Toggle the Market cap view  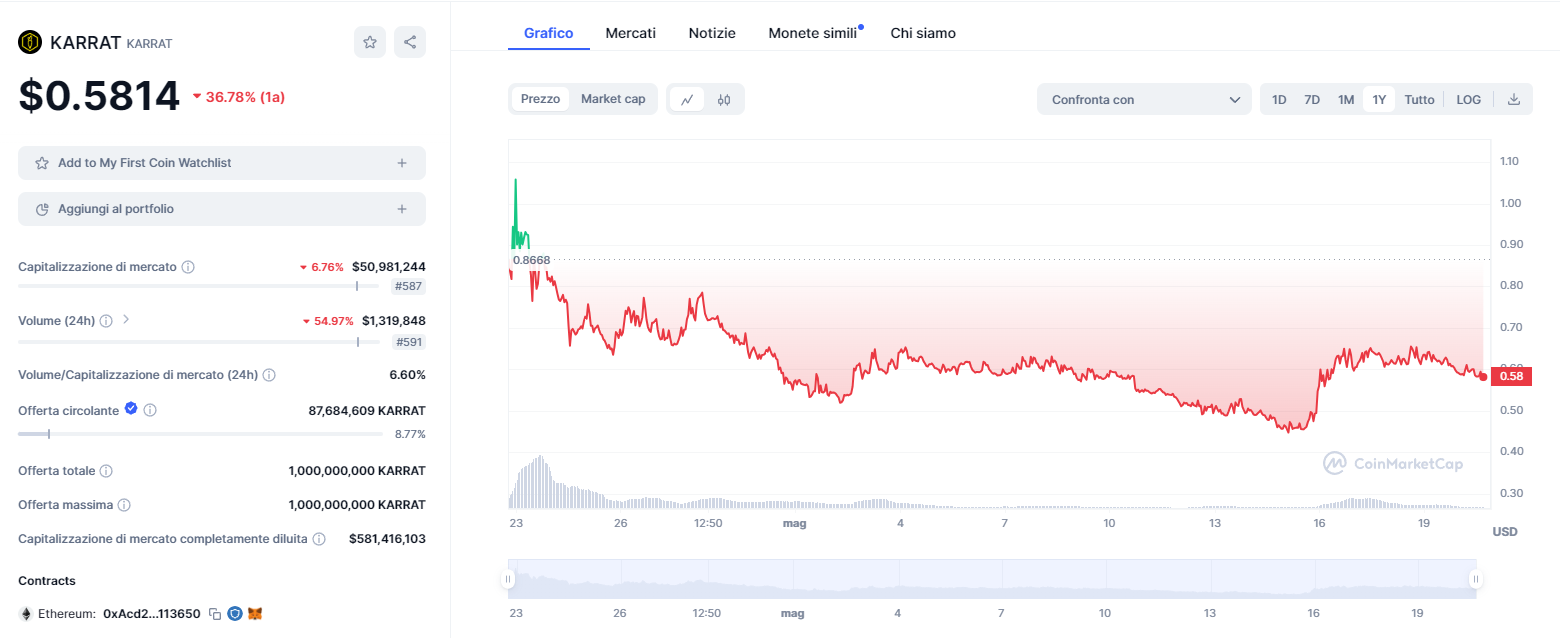[613, 99]
